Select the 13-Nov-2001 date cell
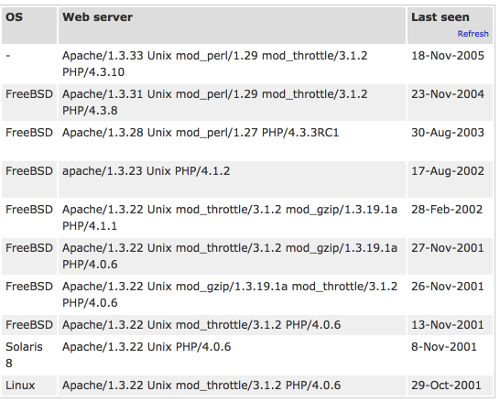The image size is (500, 402). point(448,325)
